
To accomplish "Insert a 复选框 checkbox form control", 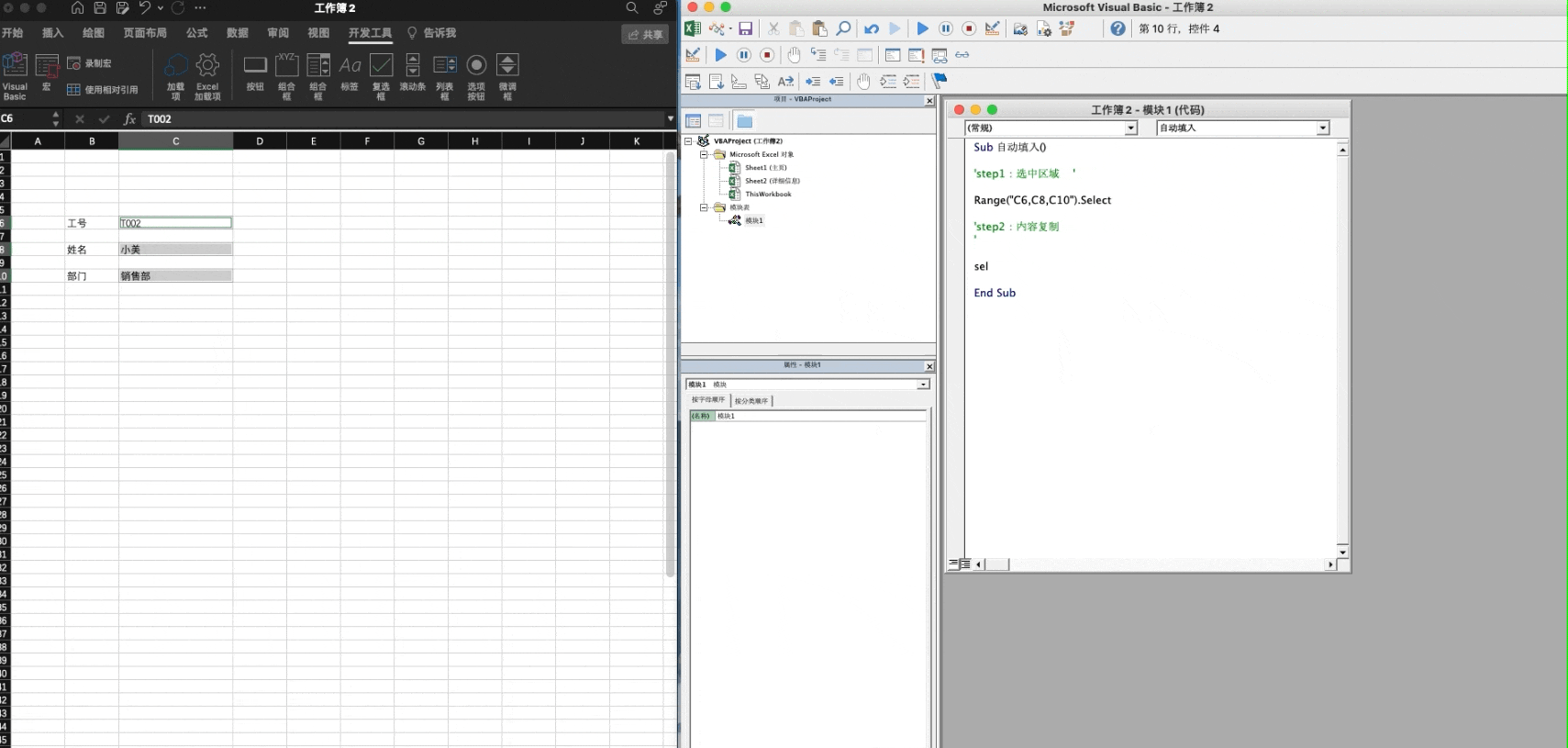I will click(x=381, y=76).
